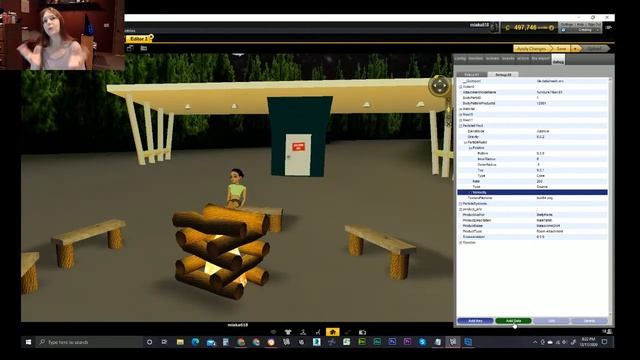Switch to the config tab

(460, 58)
